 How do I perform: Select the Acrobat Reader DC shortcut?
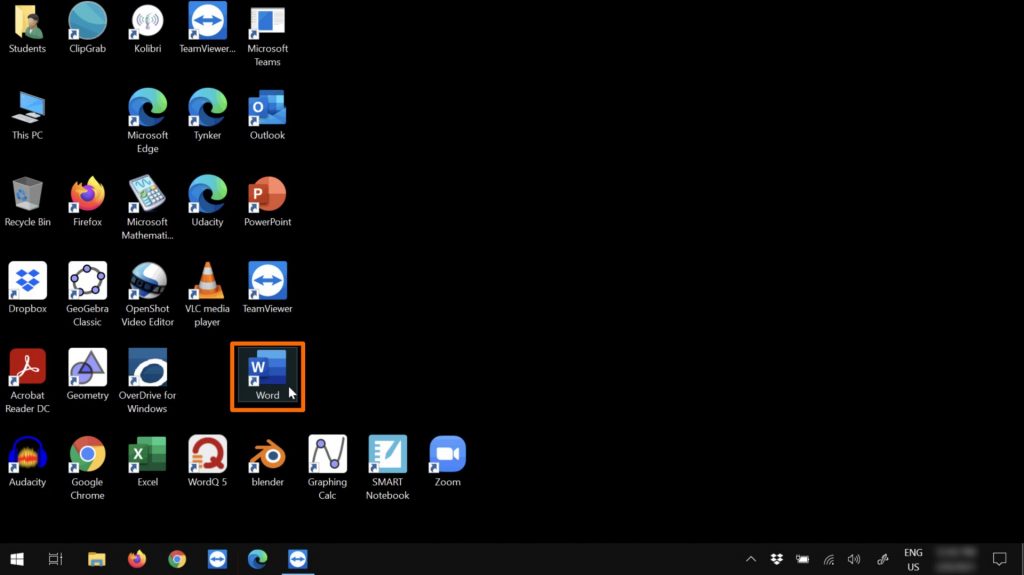coord(27,369)
